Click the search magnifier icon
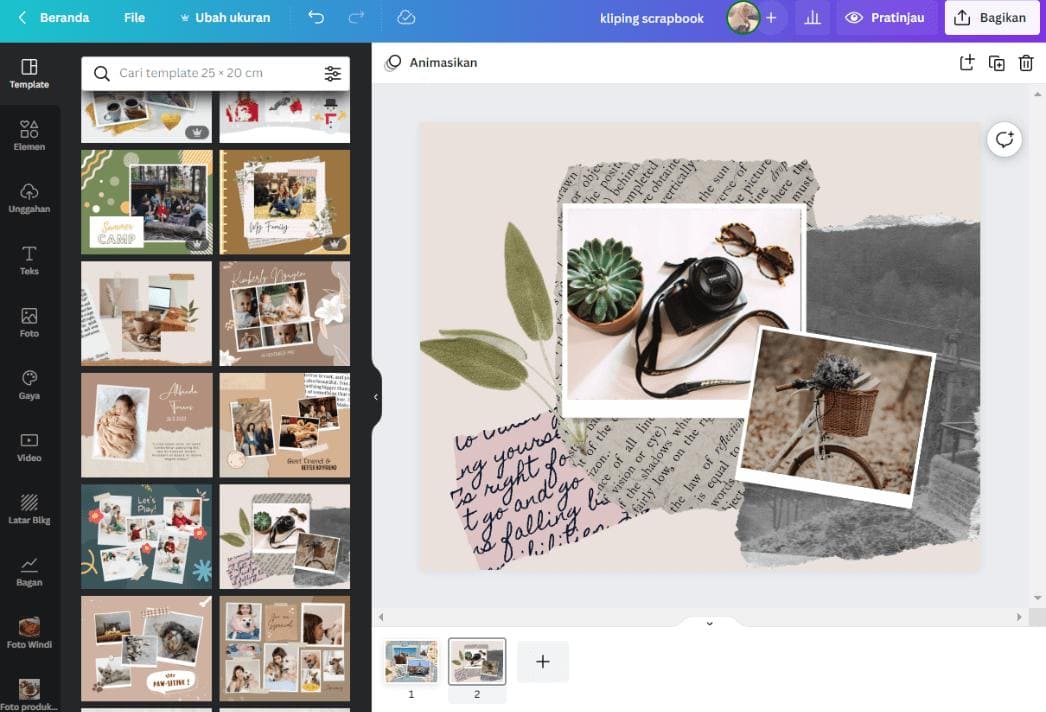 tap(101, 73)
